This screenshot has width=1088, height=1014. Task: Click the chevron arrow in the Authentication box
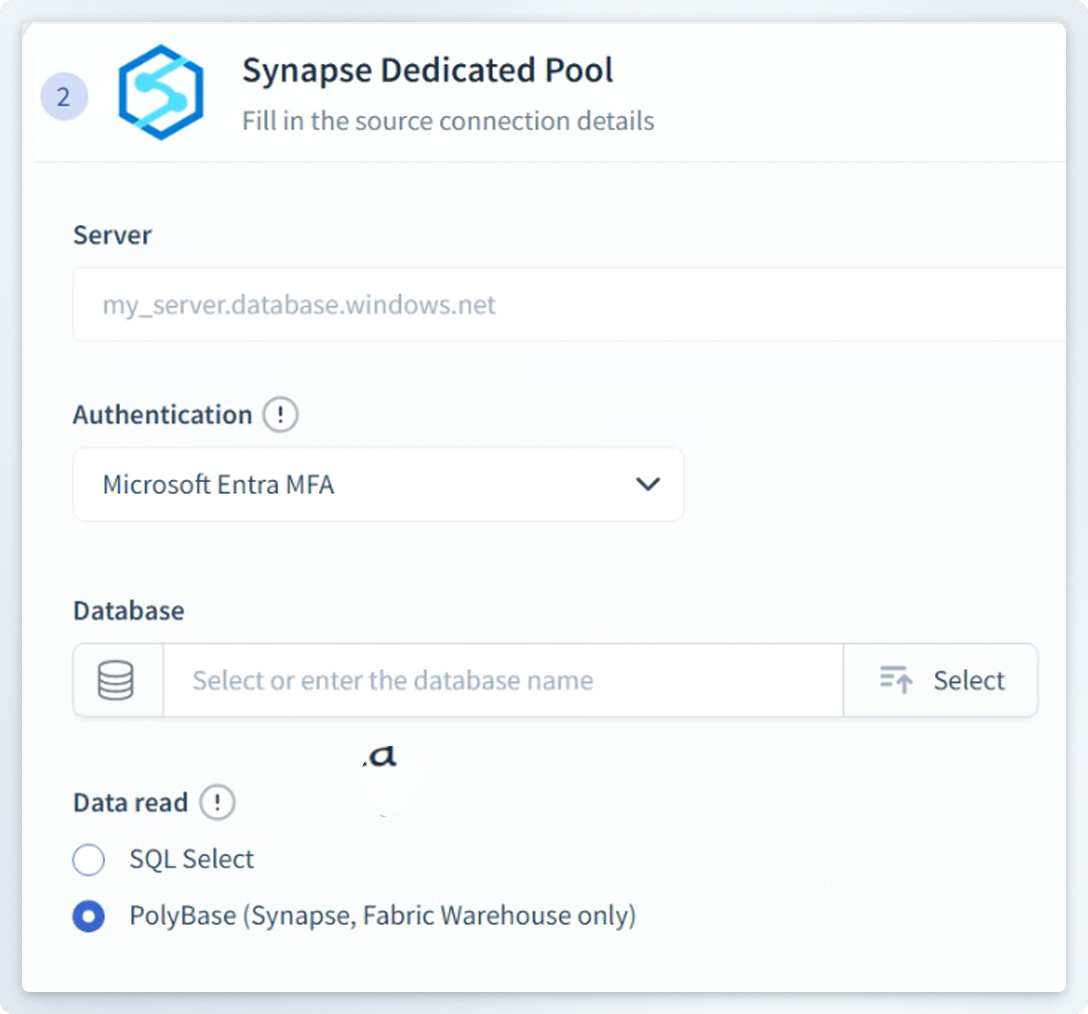(x=648, y=485)
